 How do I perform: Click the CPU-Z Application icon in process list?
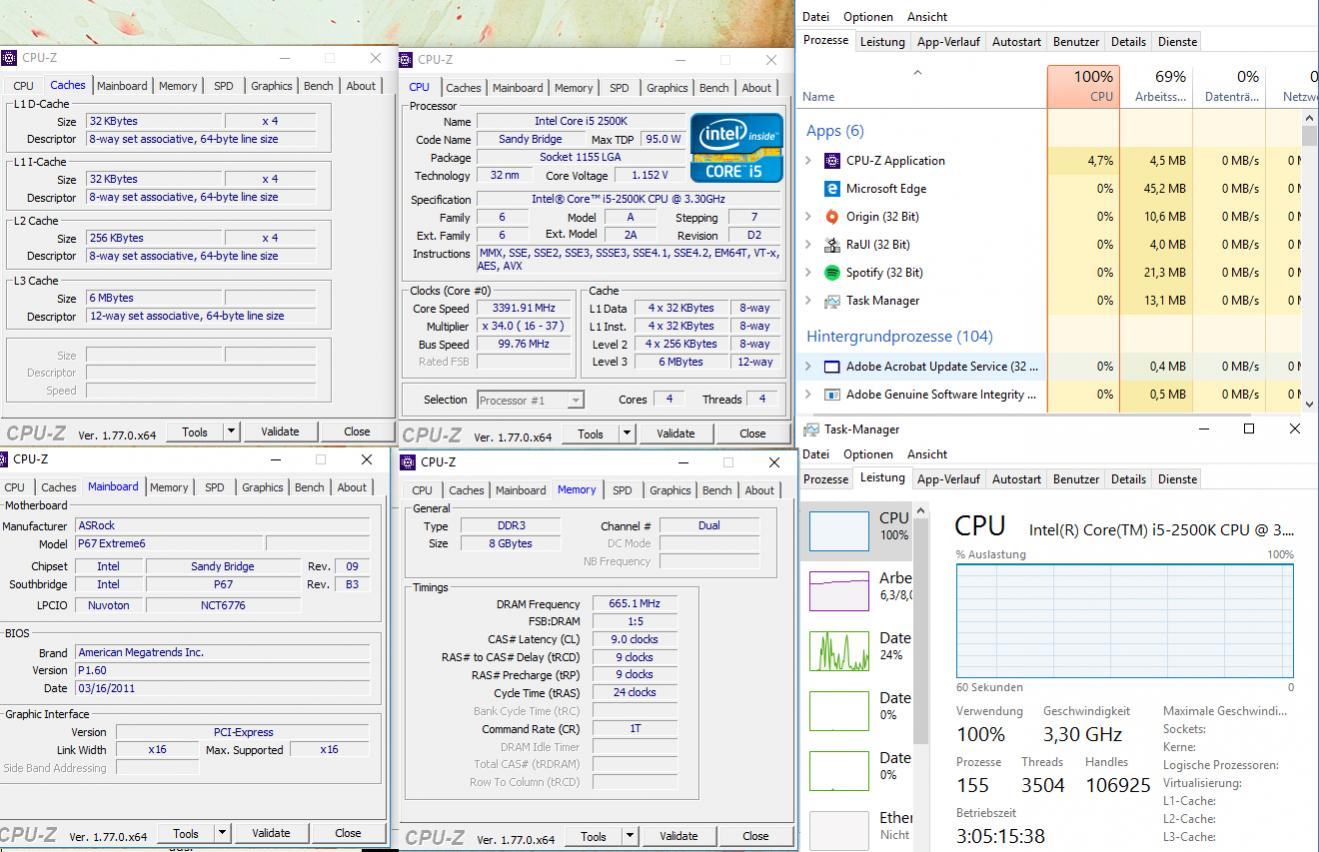(832, 160)
